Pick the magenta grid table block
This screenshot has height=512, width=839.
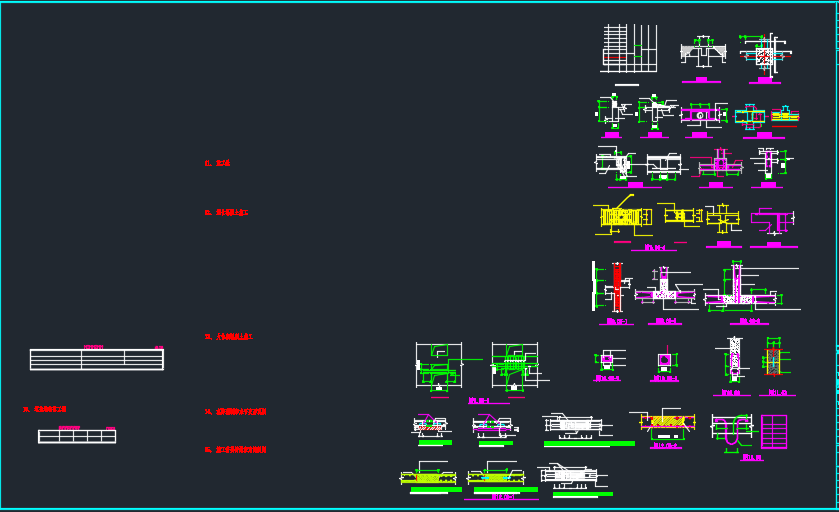pos(774,431)
